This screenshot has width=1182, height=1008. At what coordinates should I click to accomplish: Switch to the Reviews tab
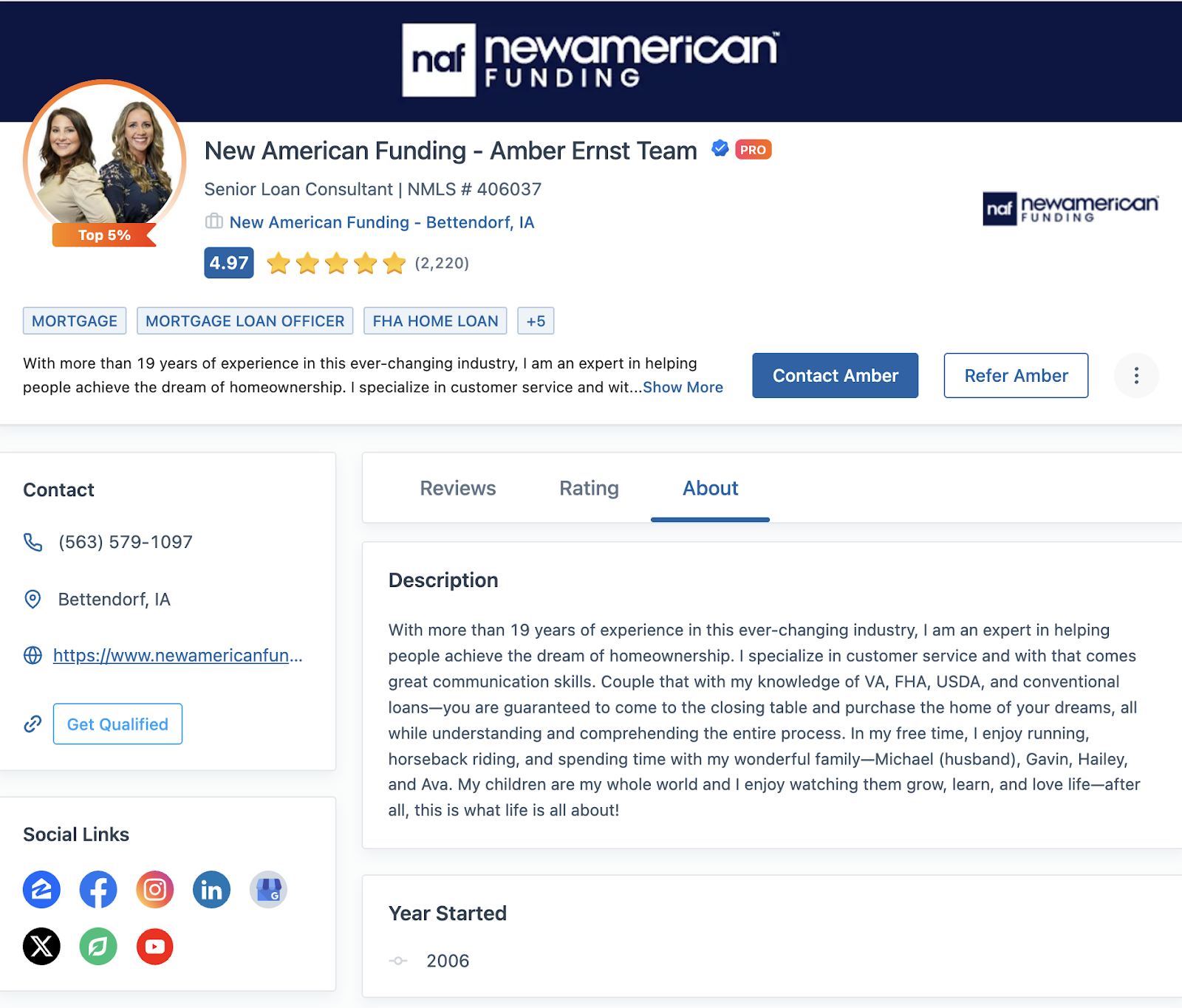click(x=458, y=488)
